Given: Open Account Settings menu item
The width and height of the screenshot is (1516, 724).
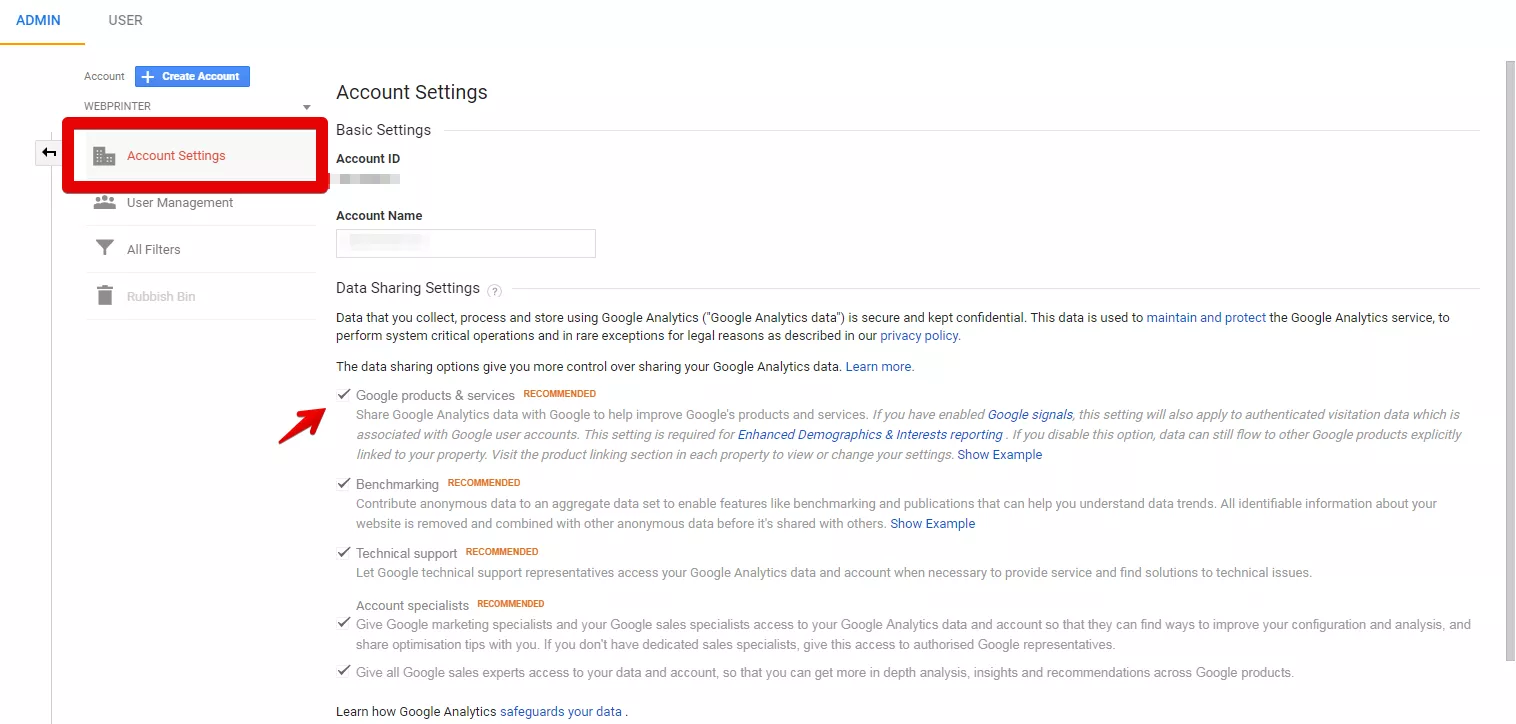Looking at the screenshot, I should pyautogui.click(x=176, y=156).
